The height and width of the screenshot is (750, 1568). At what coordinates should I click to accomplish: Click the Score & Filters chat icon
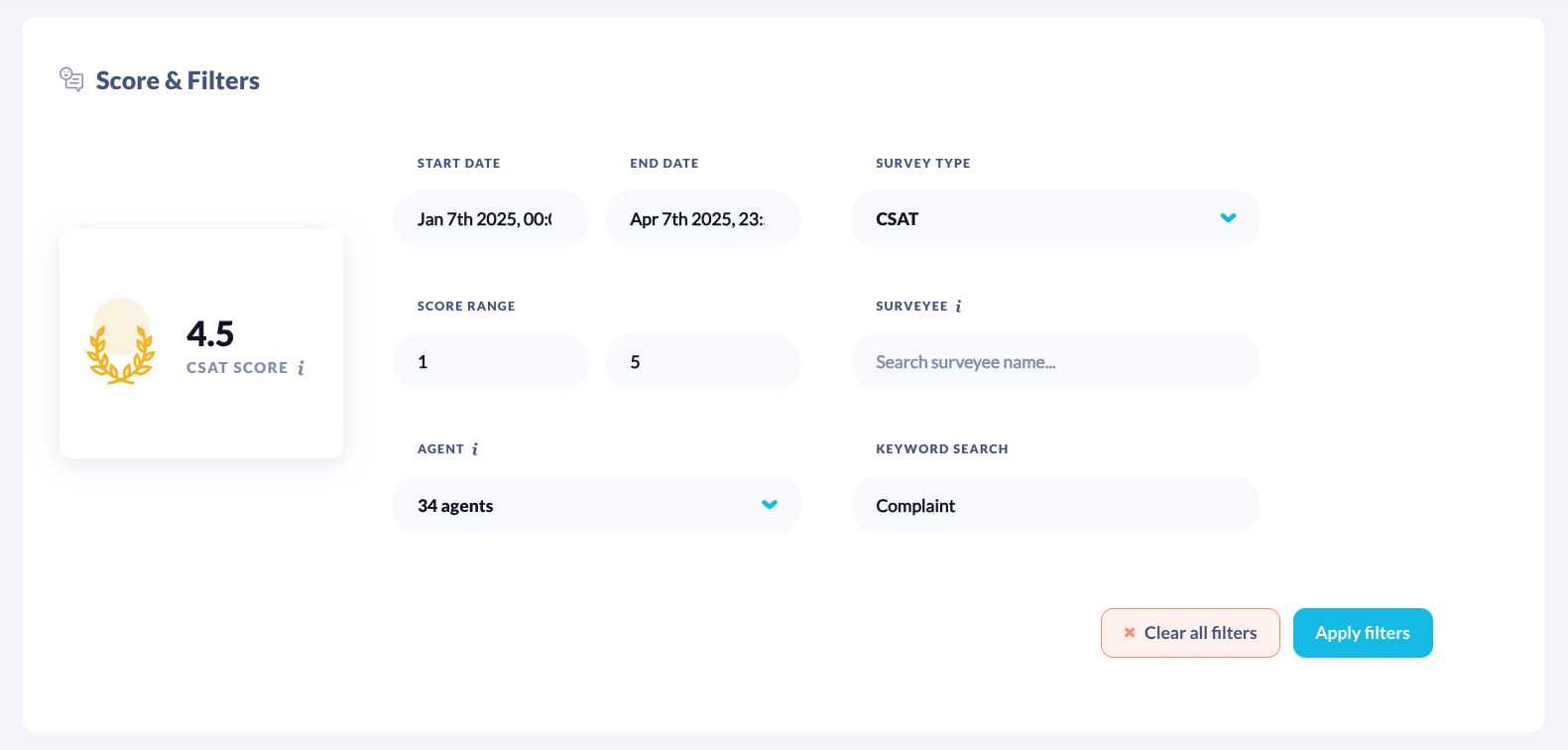pos(71,79)
